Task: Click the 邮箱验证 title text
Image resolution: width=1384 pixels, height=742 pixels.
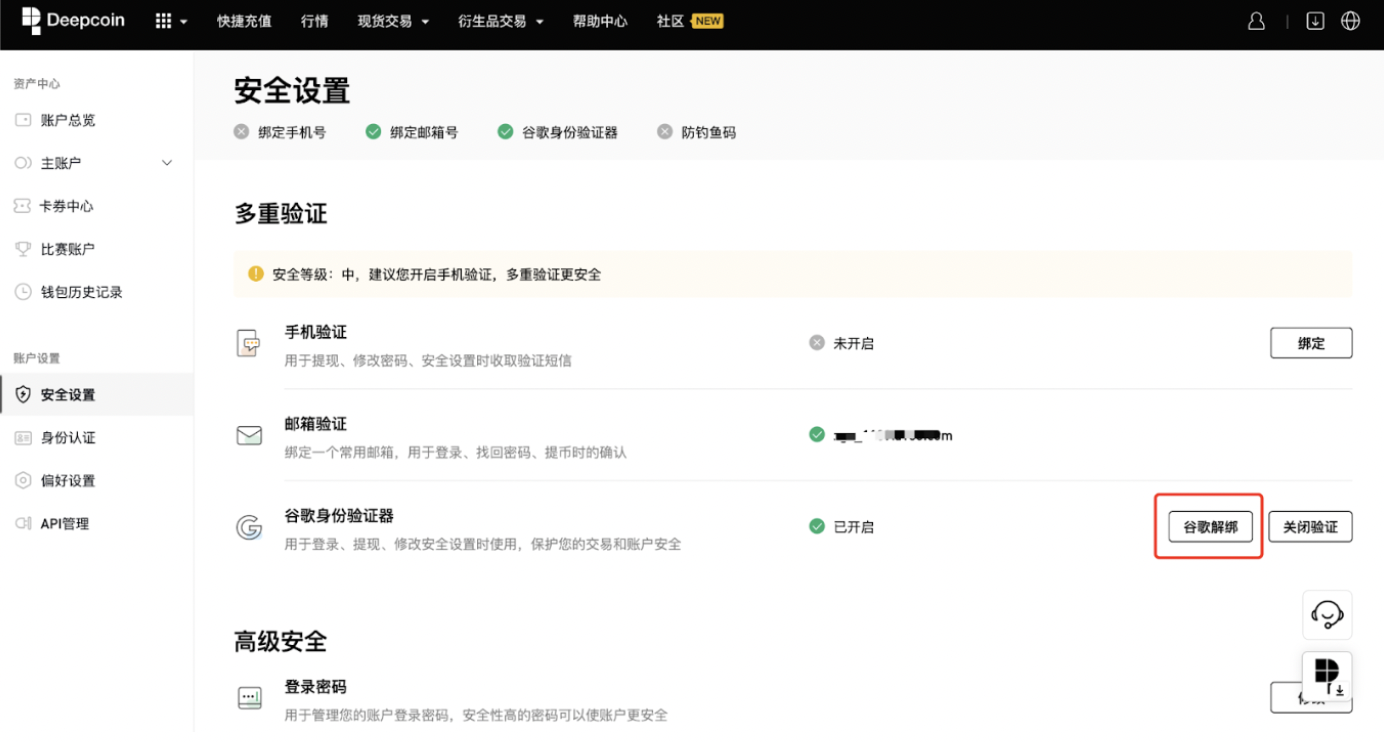Action: click(316, 424)
